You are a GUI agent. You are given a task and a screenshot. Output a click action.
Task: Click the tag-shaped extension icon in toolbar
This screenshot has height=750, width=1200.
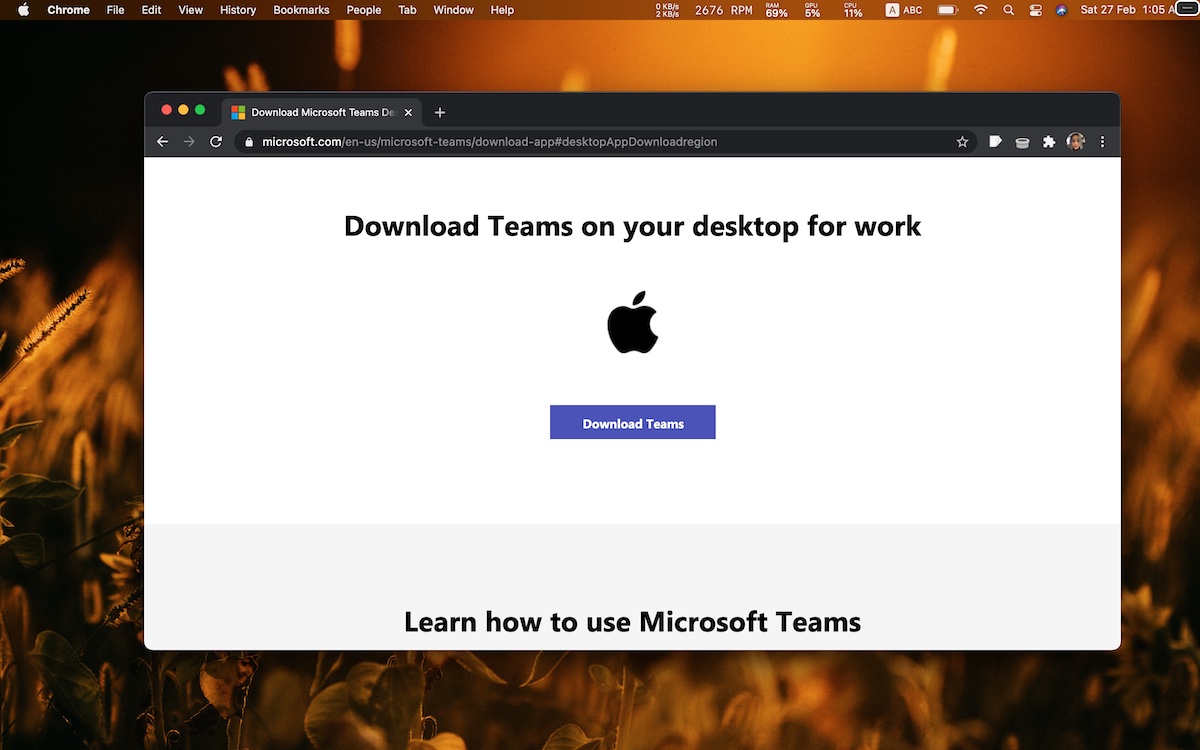point(995,142)
